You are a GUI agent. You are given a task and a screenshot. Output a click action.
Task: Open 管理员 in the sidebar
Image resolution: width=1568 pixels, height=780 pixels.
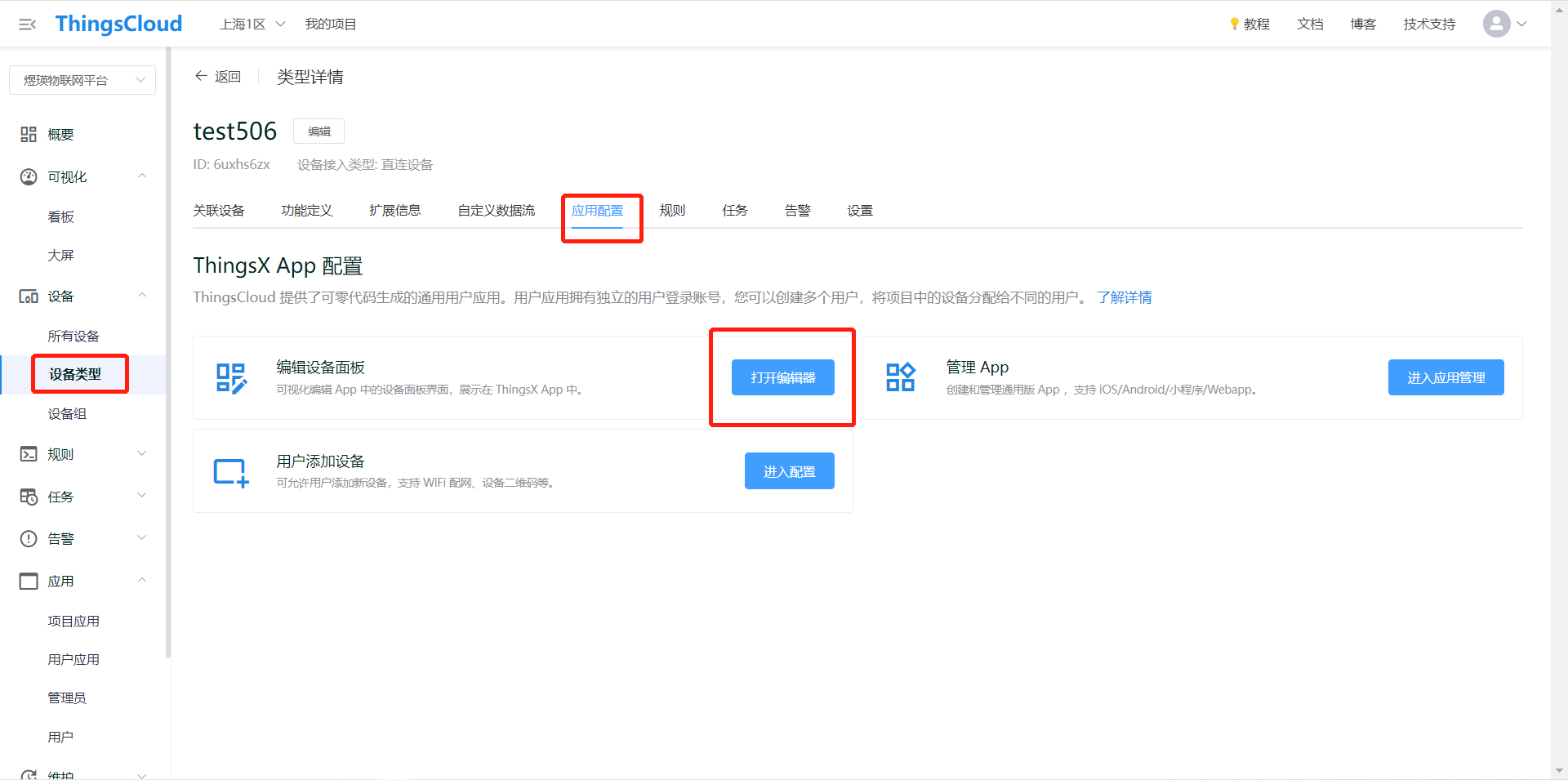tap(67, 698)
